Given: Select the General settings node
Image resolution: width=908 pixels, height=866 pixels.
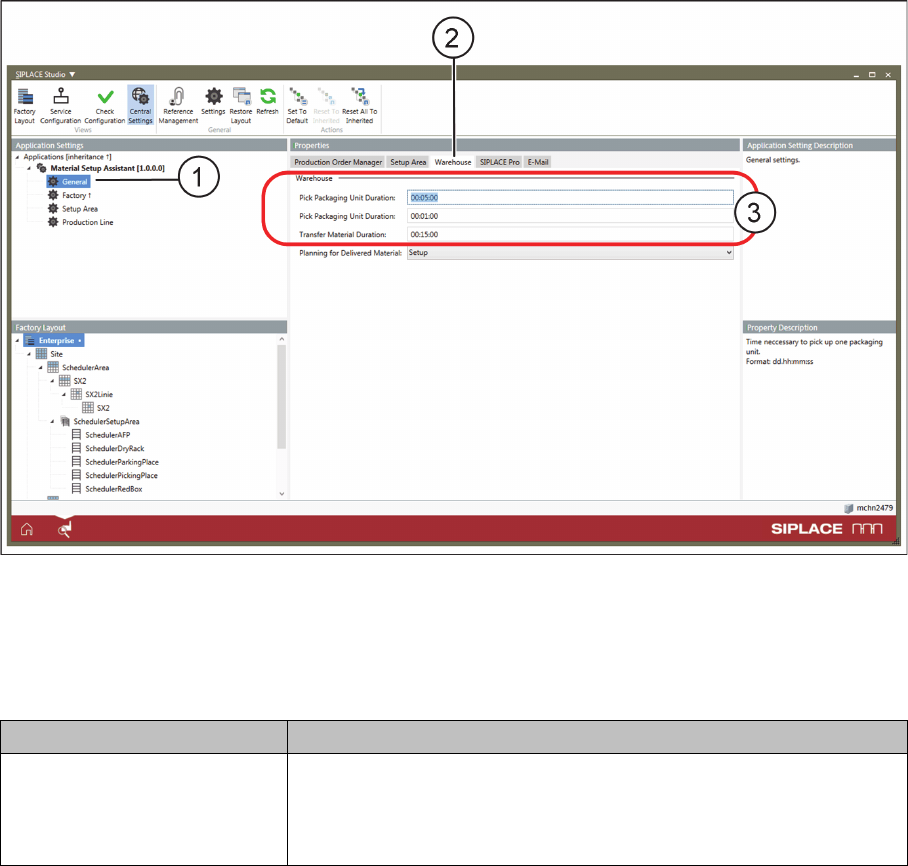Looking at the screenshot, I should pos(68,182).
